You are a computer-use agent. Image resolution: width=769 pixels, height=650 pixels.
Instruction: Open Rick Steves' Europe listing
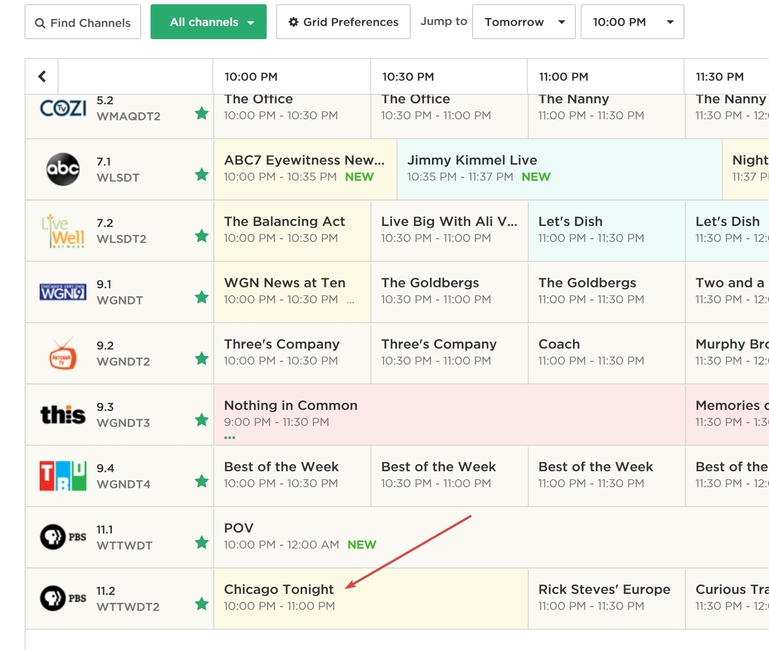tap(607, 598)
